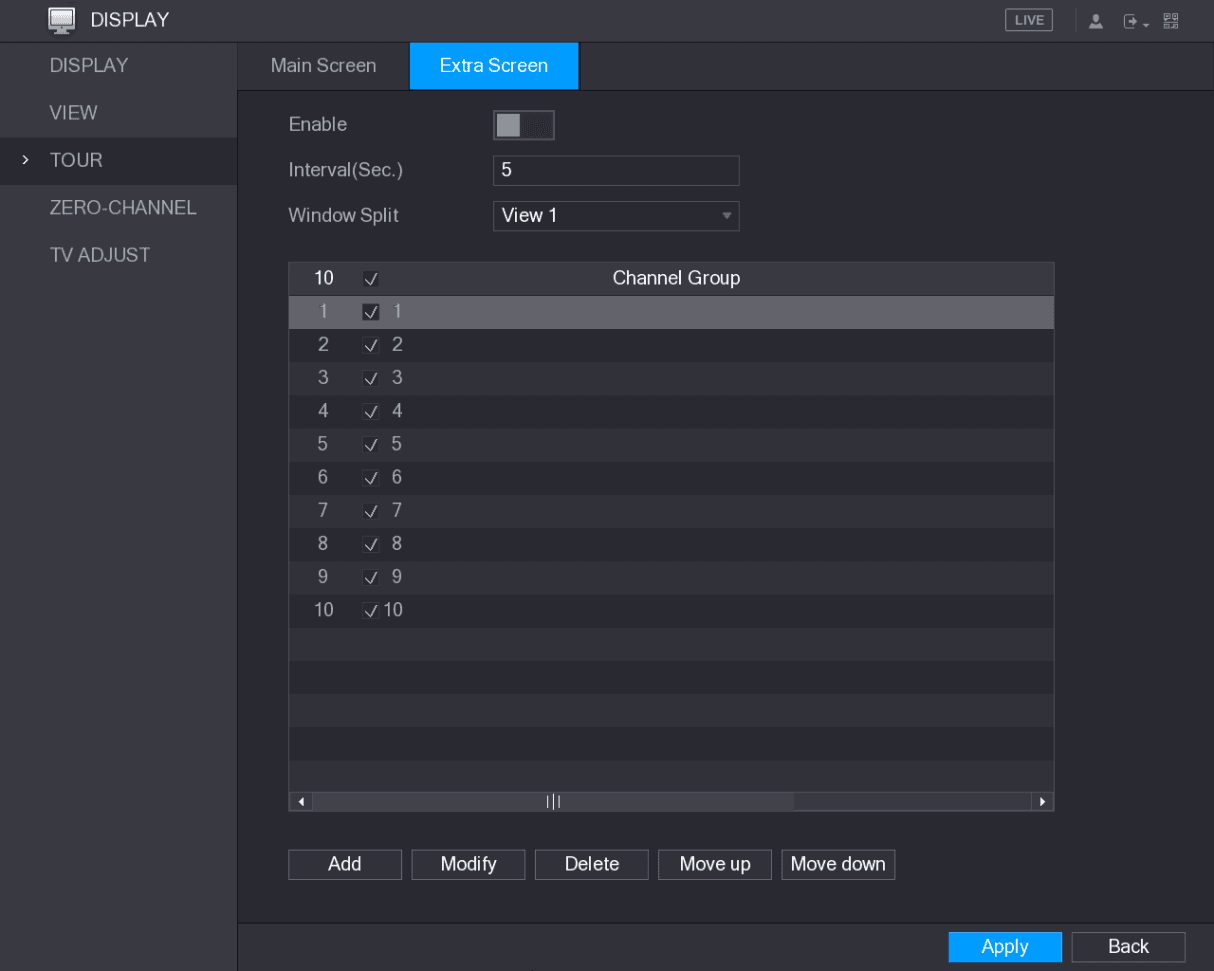Open the Main Screen tab
The width and height of the screenshot is (1214, 971).
323,66
